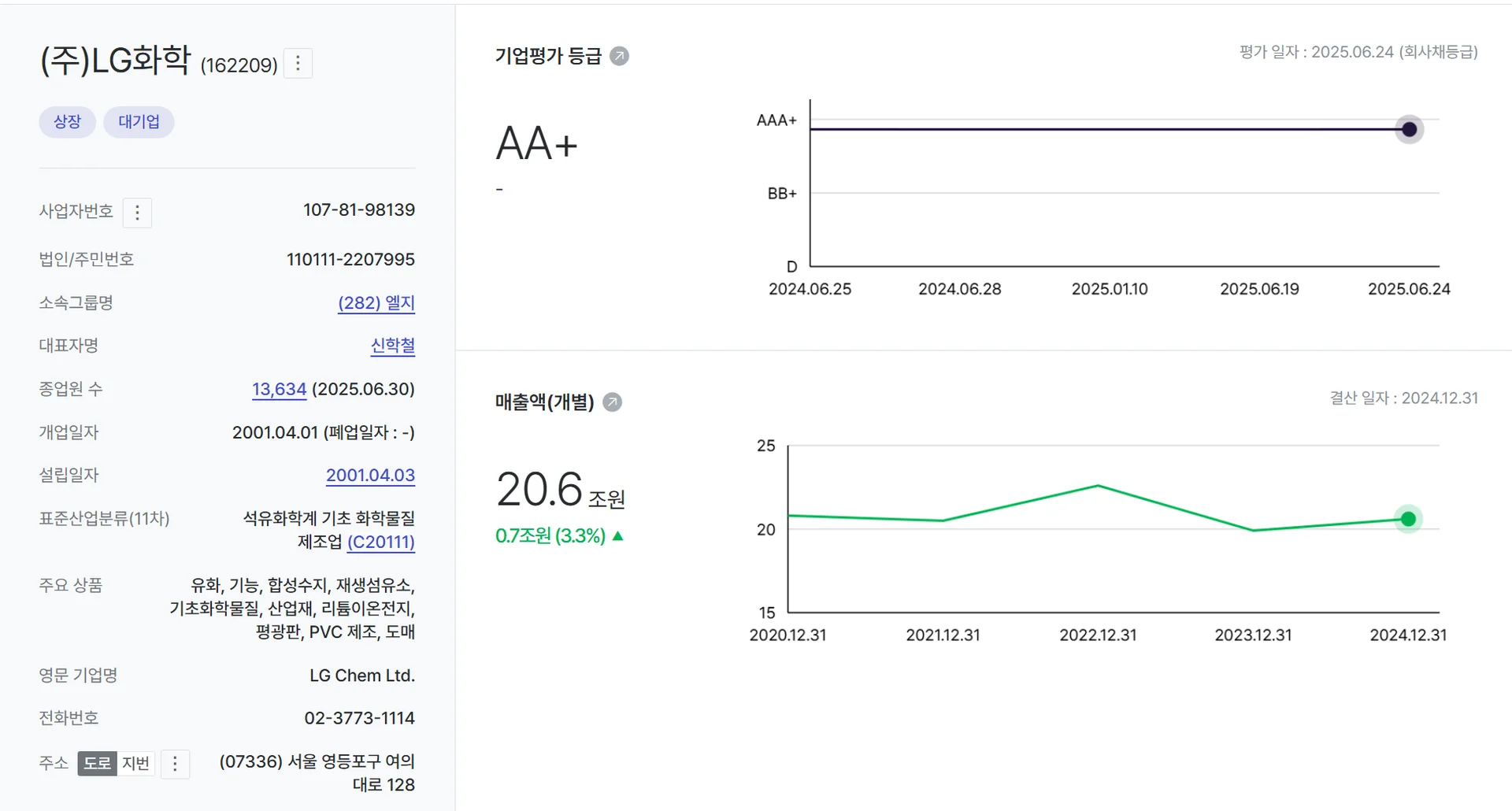Click the 대기업 badge

tap(139, 122)
